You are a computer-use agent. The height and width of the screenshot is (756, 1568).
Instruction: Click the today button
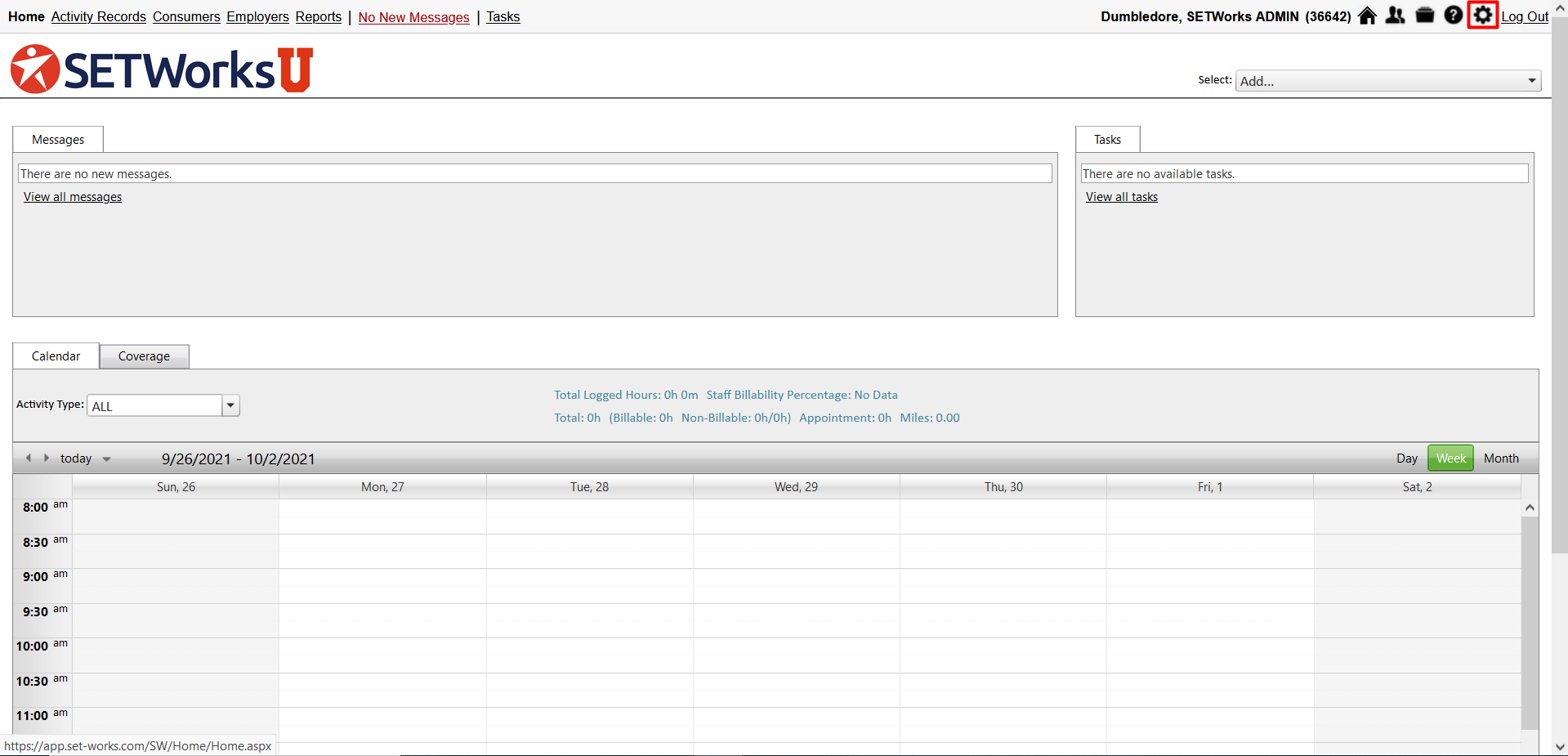76,459
